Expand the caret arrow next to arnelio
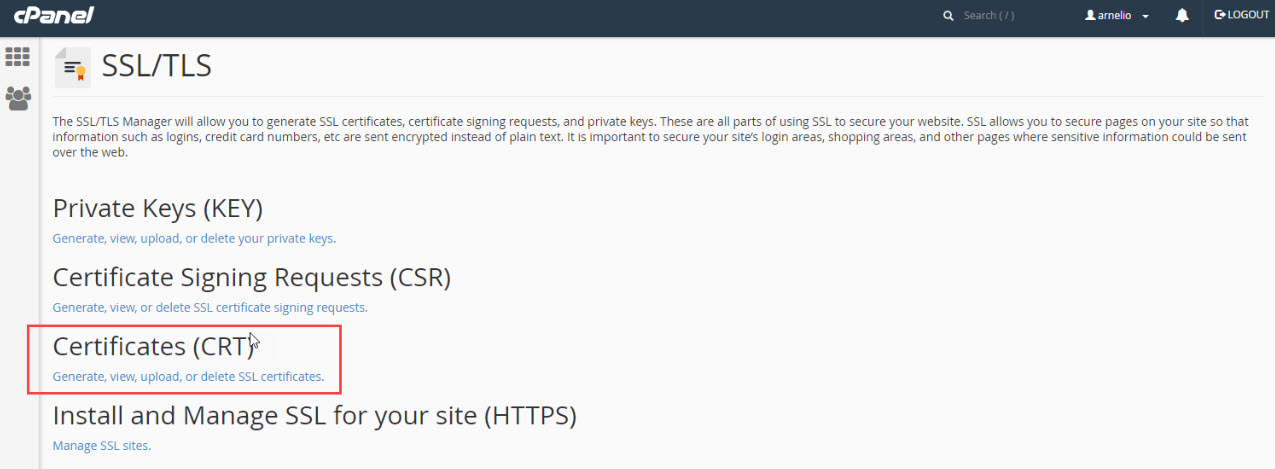Image resolution: width=1275 pixels, height=469 pixels. 1145,17
